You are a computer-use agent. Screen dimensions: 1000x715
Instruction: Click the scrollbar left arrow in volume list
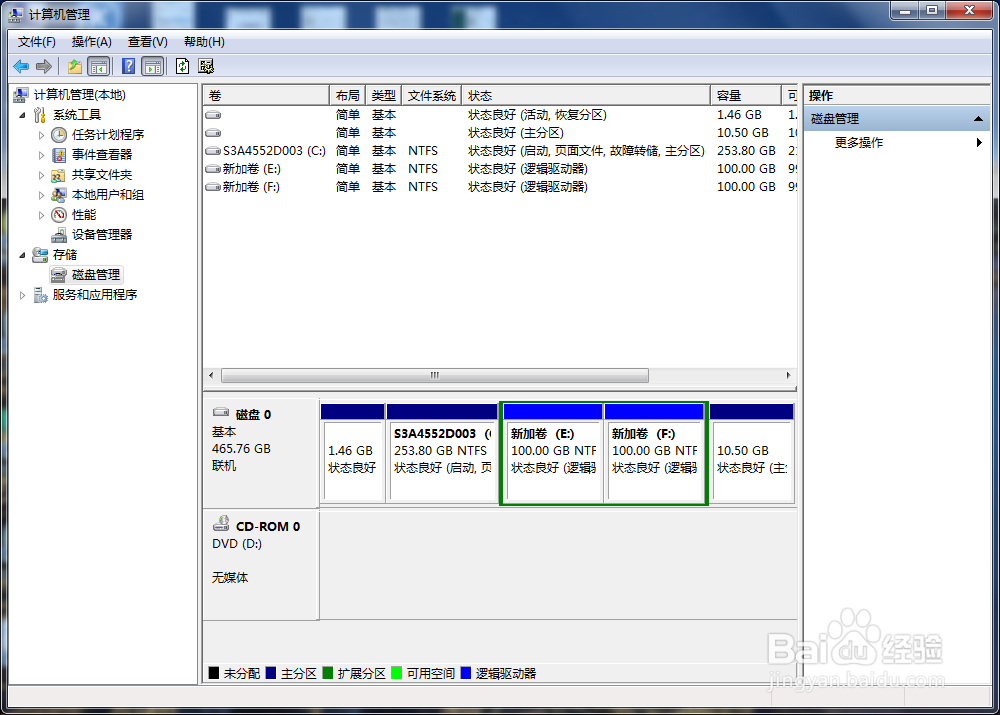[x=211, y=376]
